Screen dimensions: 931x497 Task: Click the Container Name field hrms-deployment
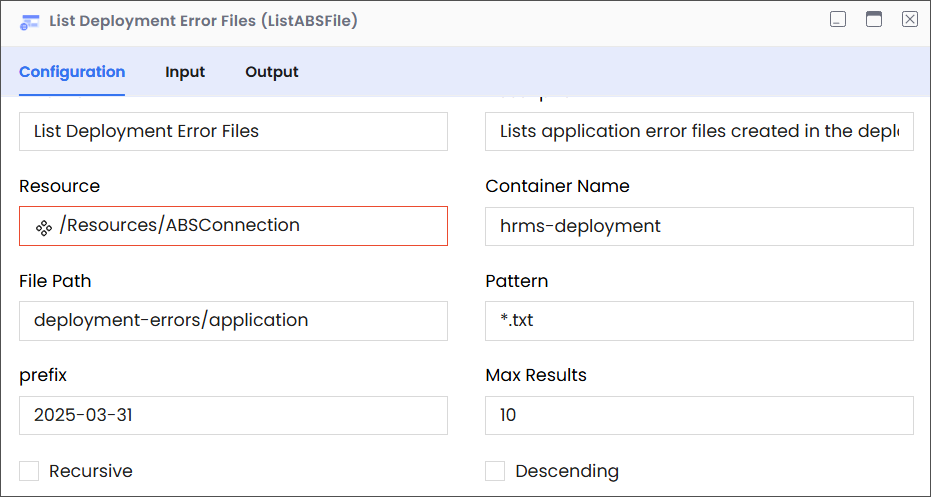(699, 226)
